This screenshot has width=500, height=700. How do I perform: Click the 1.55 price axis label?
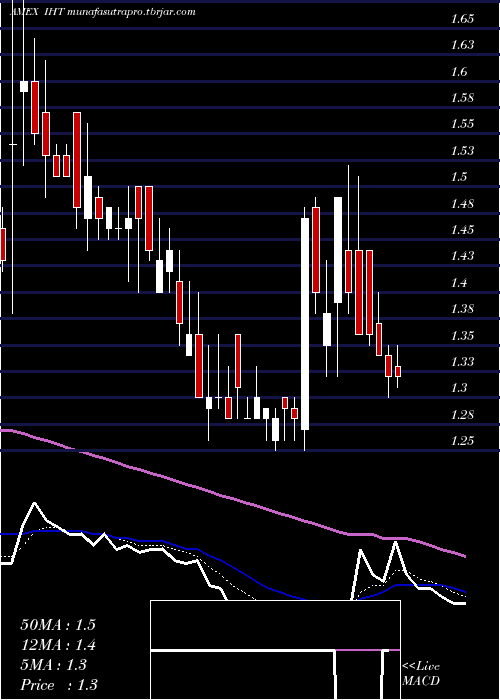tap(462, 124)
